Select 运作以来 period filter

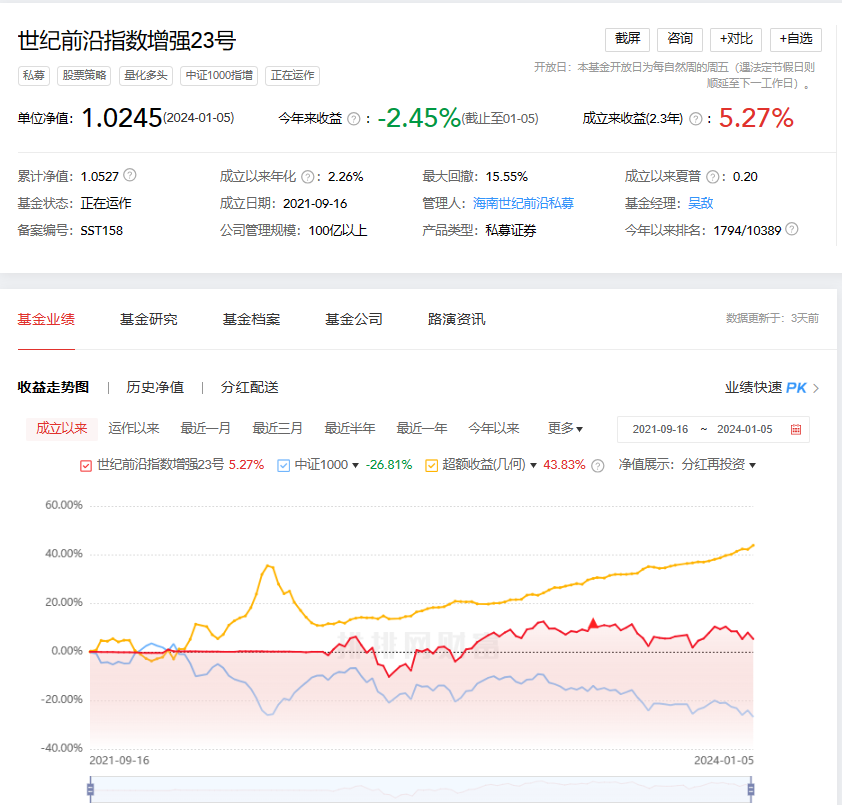click(134, 429)
